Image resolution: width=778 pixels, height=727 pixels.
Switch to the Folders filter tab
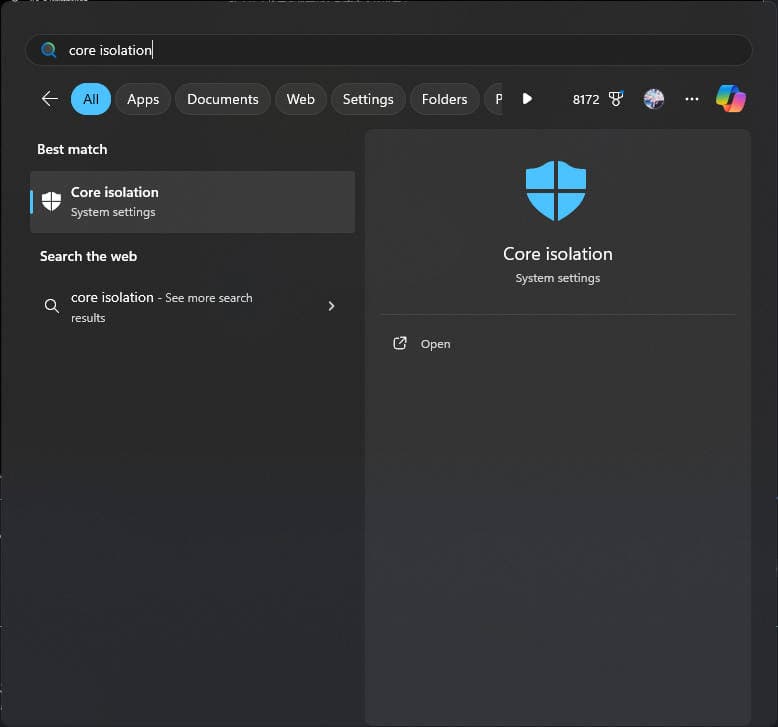point(445,99)
